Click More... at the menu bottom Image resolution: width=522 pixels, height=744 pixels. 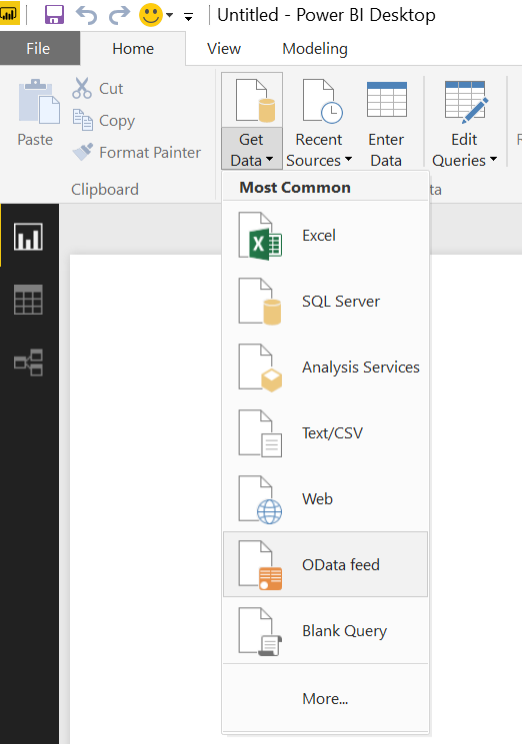(x=326, y=698)
